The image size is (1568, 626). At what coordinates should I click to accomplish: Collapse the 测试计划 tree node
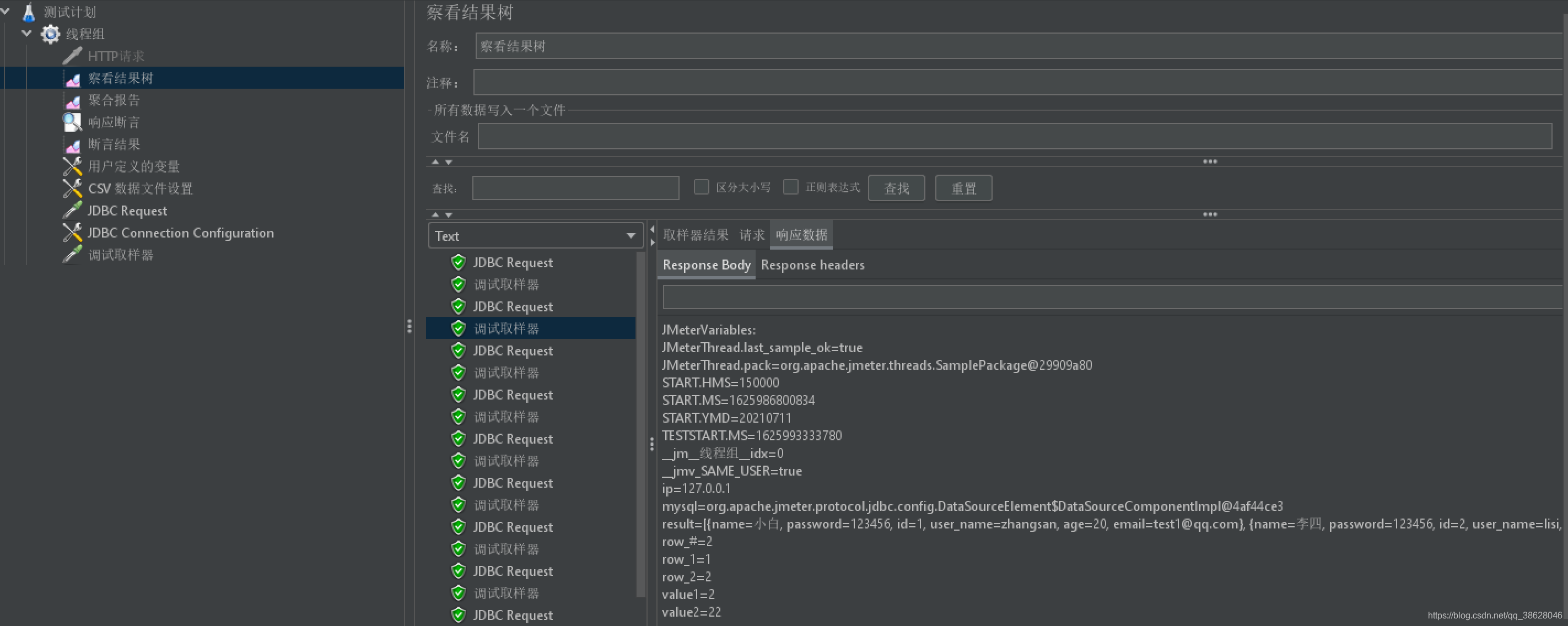tap(6, 12)
